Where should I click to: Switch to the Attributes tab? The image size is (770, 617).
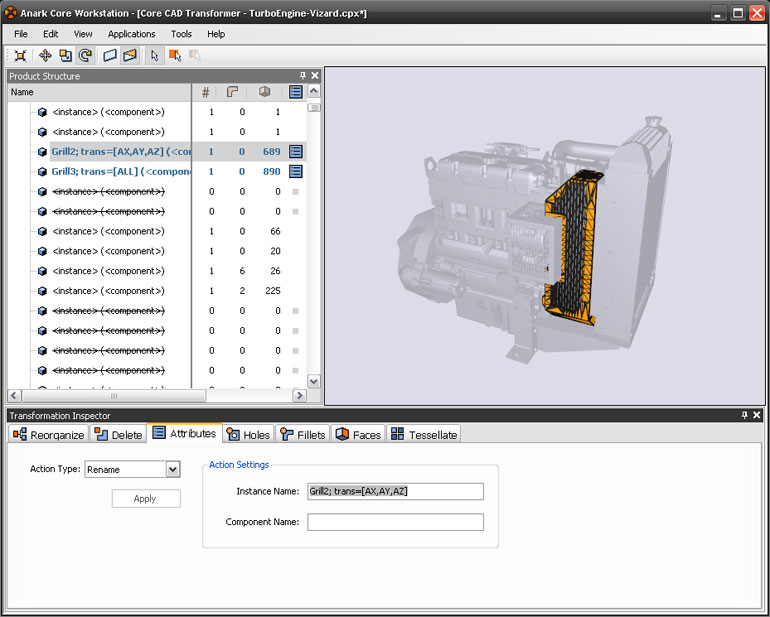point(184,433)
